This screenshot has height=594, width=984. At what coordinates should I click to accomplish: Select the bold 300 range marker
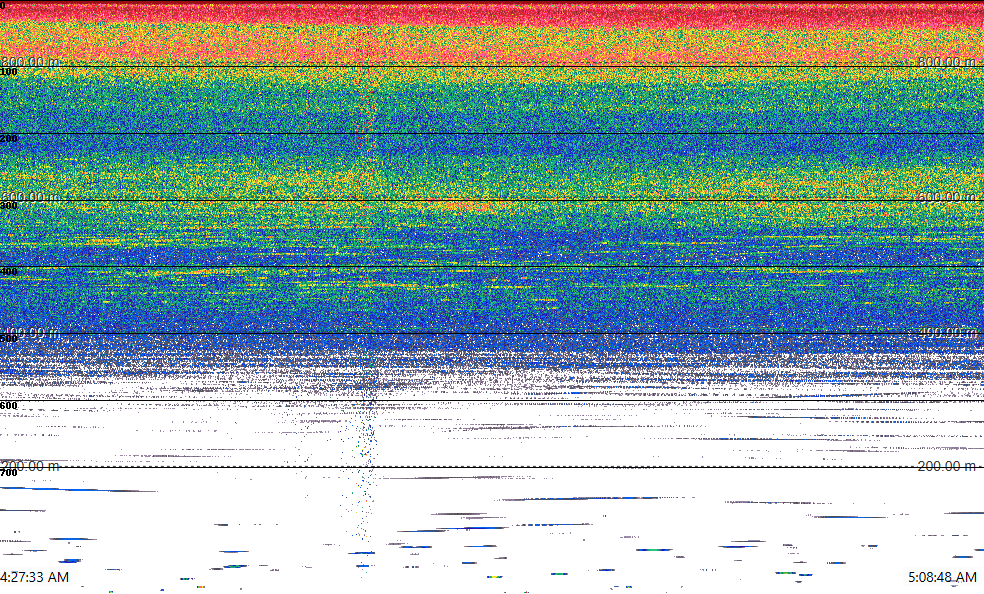[9, 206]
